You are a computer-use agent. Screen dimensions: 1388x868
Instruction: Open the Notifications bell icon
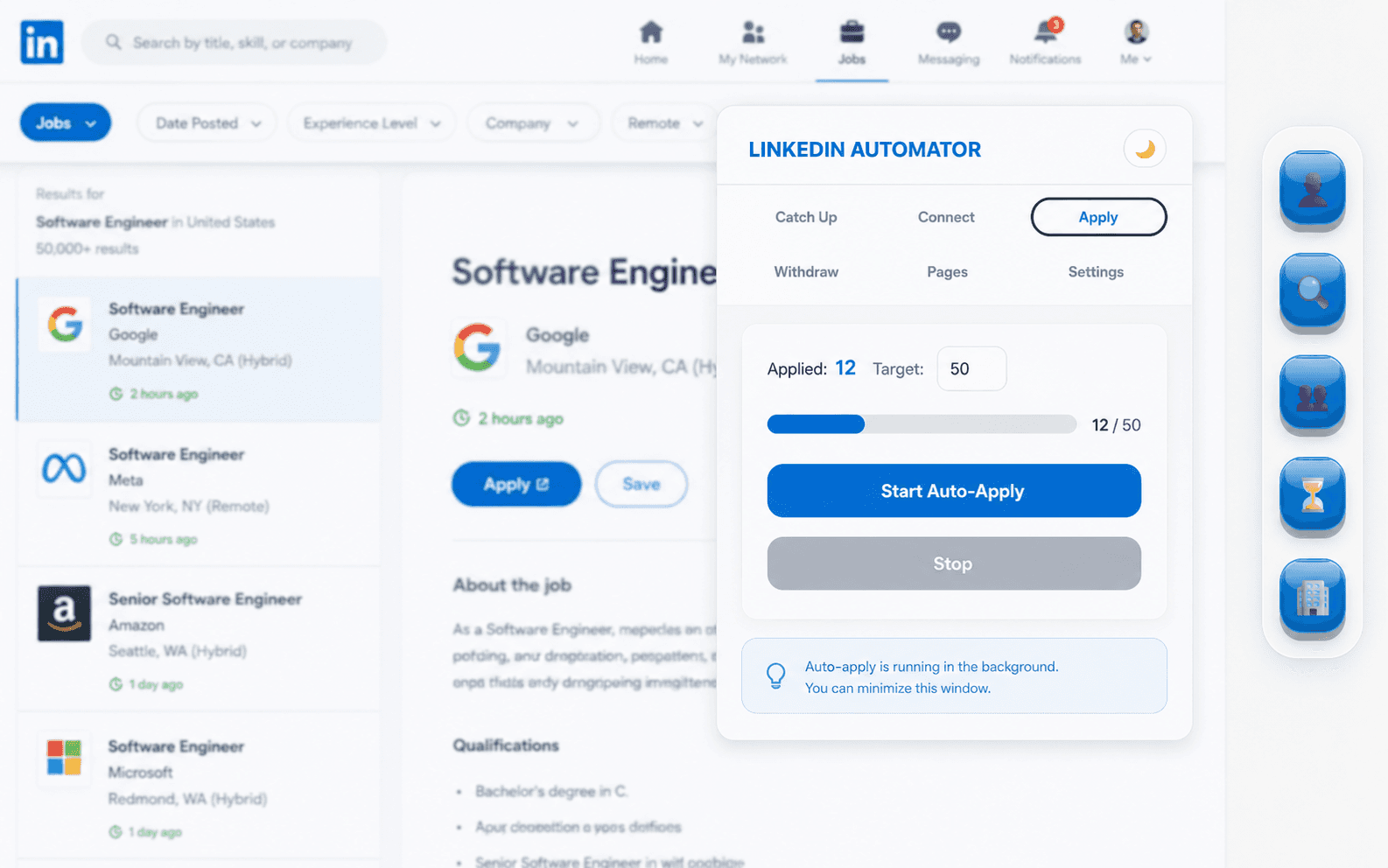pos(1046,31)
